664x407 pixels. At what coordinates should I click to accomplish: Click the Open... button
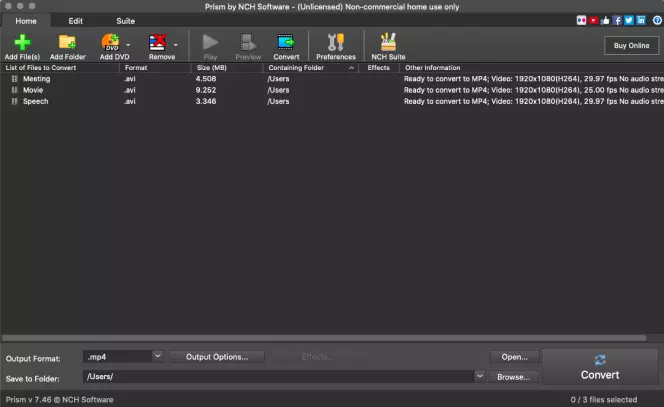tap(515, 357)
